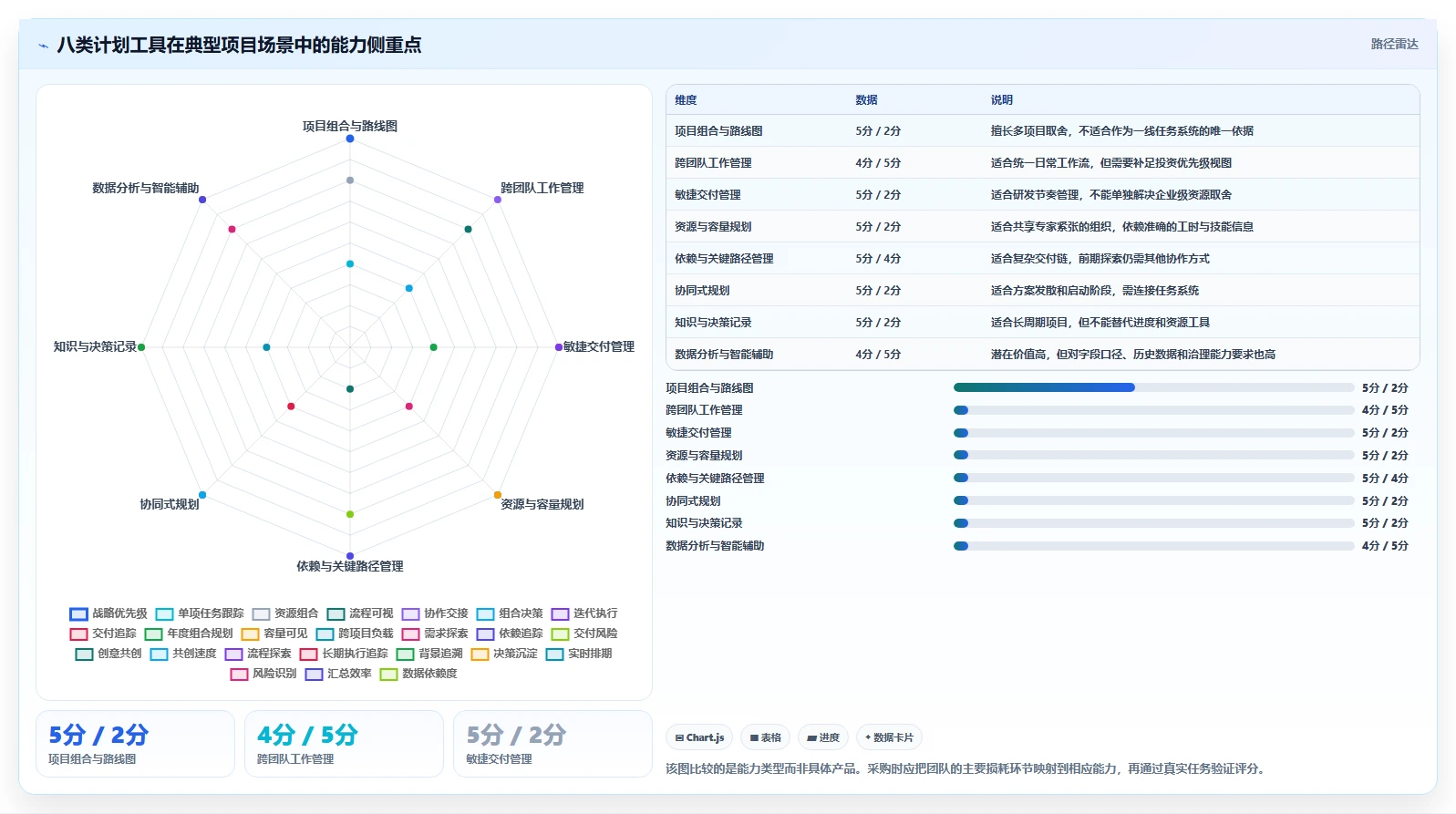
Task: Click the 数据依赖度 legend entry
Action: coord(418,674)
